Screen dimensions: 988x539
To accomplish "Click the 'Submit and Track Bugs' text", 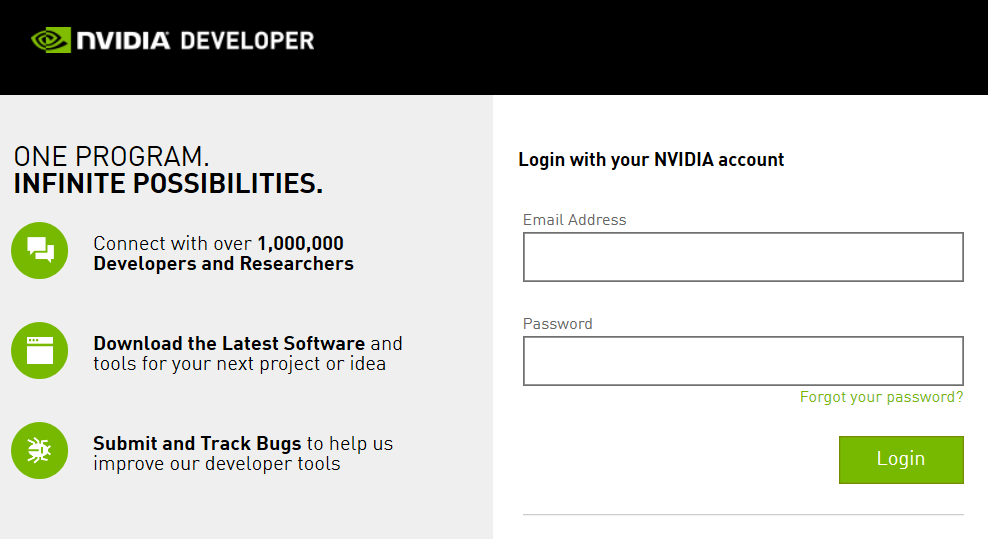I will pos(197,444).
